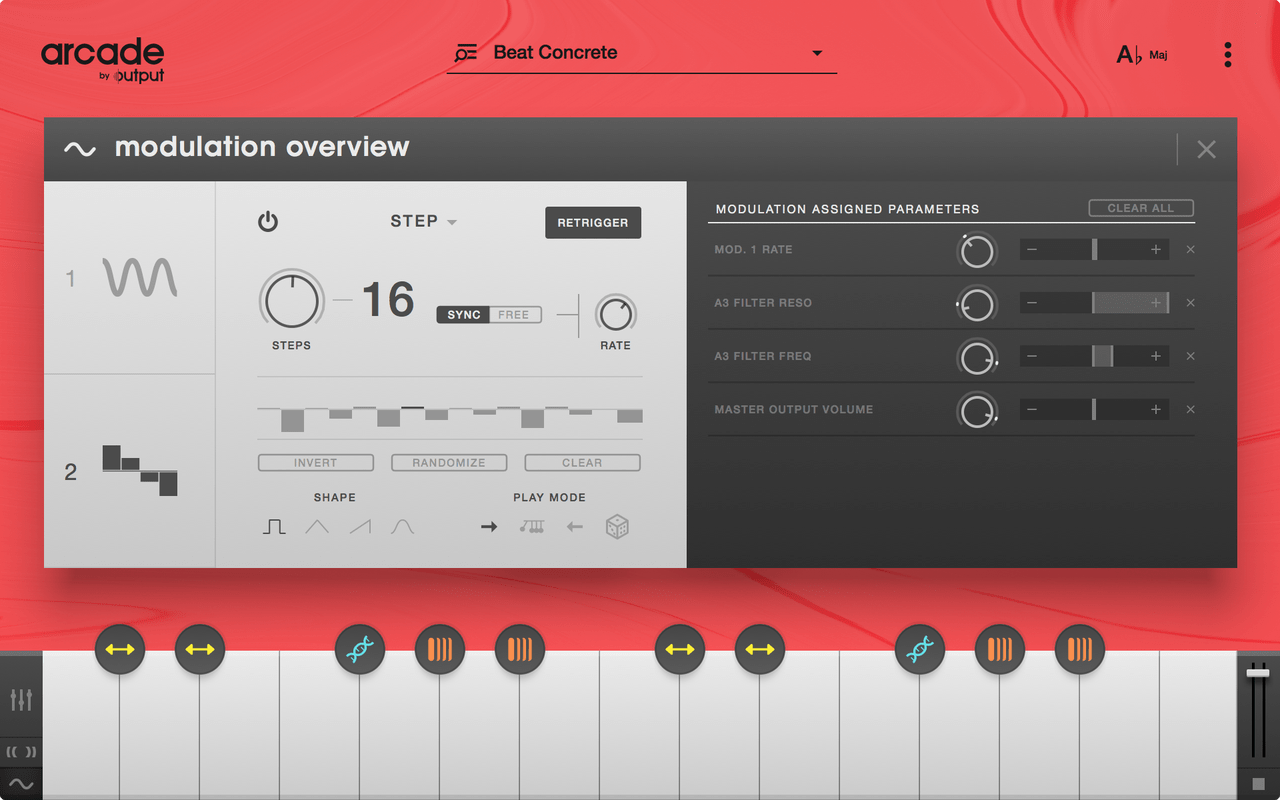Change the Ab Maj key setting
Screen dimensions: 1280x800
pyautogui.click(x=1142, y=54)
